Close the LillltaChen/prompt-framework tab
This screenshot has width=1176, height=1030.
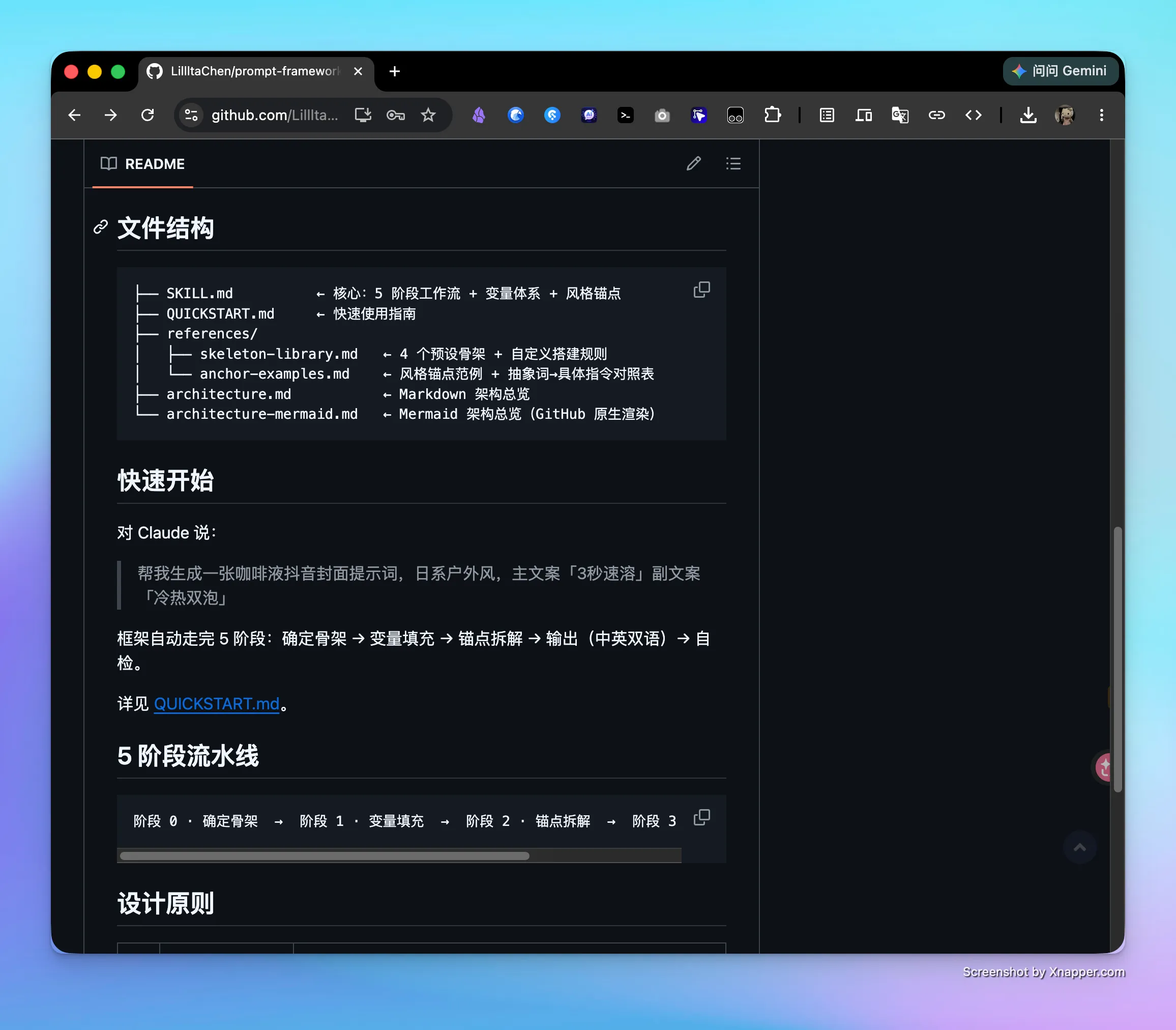(x=358, y=71)
